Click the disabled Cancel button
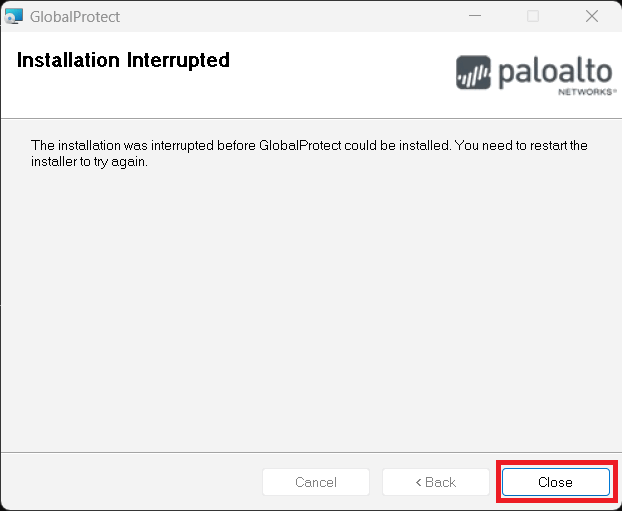Screen dimensions: 622x511 pyautogui.click(x=316, y=482)
